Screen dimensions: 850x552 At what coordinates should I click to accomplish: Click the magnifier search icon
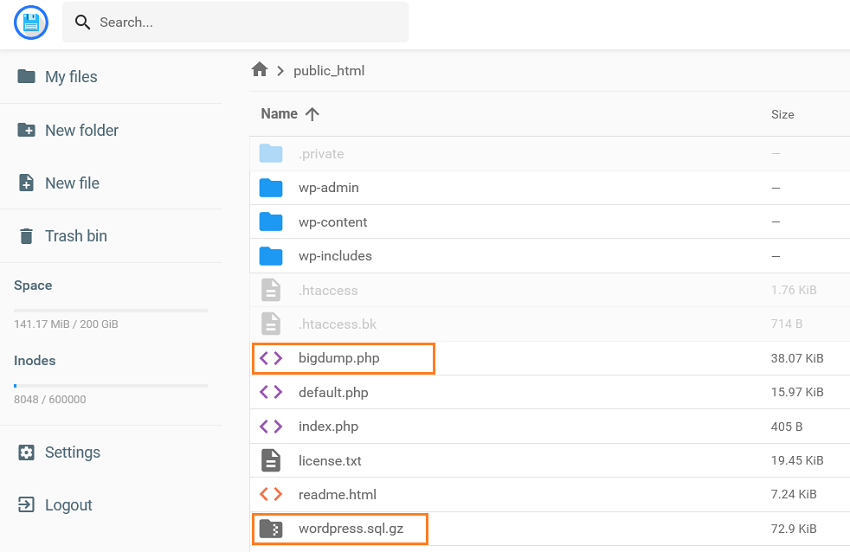pos(82,22)
